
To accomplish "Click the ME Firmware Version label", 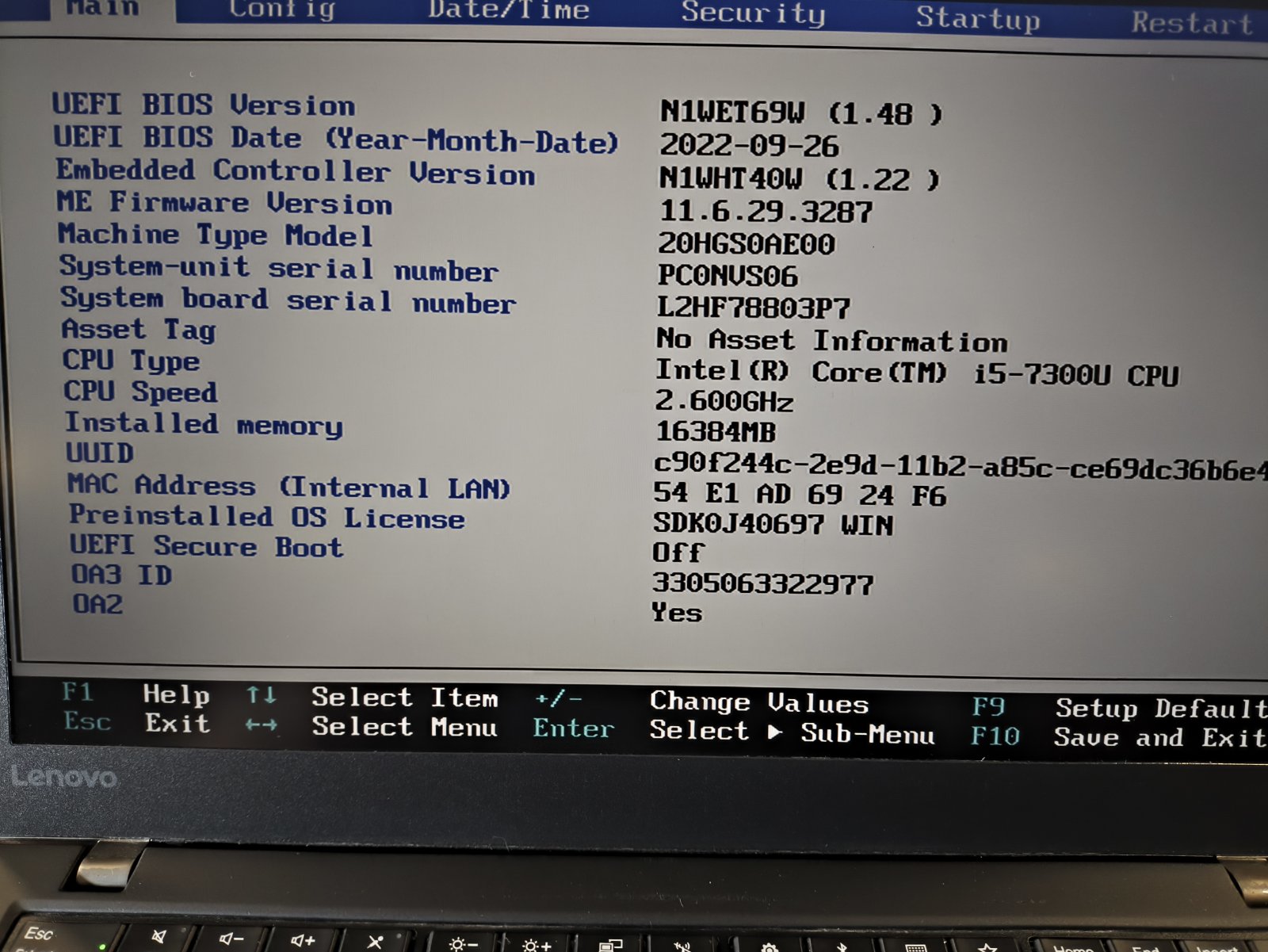I will click(x=224, y=203).
